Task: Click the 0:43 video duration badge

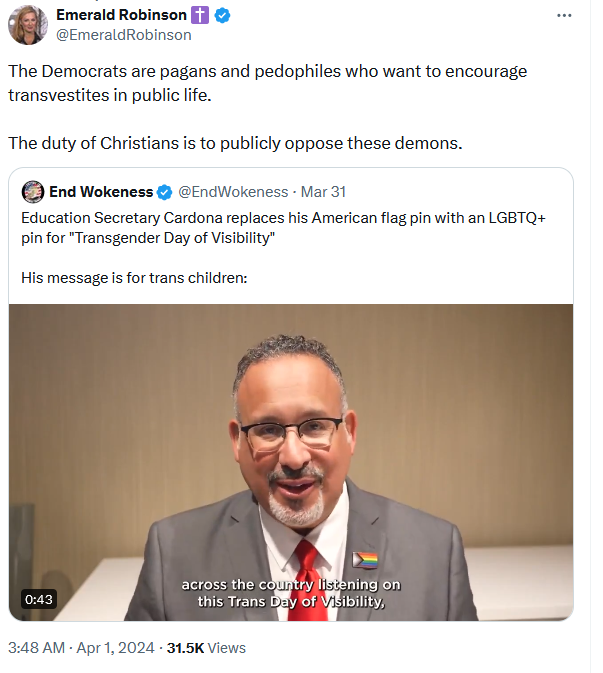Action: pos(39,599)
